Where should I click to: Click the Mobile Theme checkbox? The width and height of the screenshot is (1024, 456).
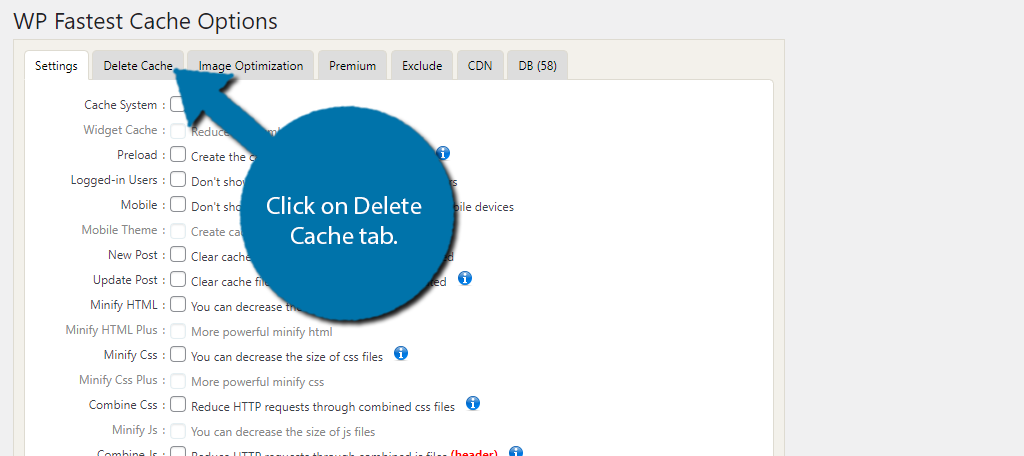[x=178, y=230]
